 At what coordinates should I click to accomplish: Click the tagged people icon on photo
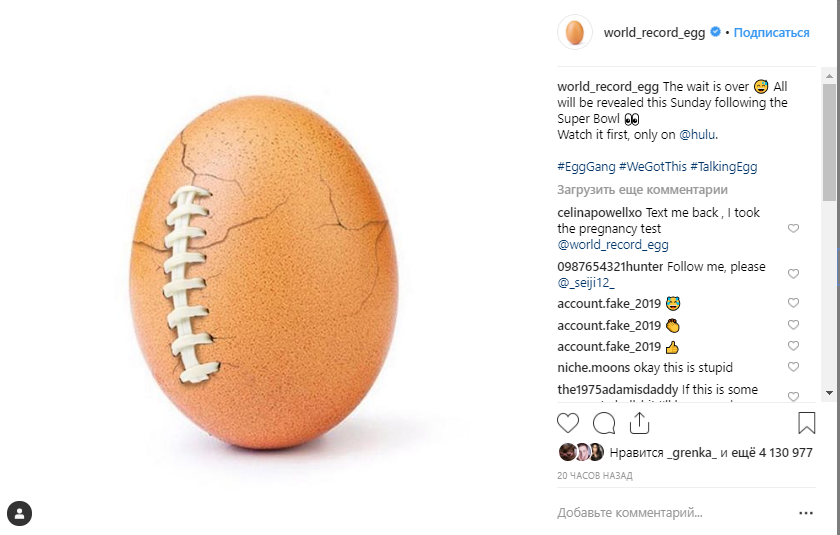pyautogui.click(x=20, y=514)
